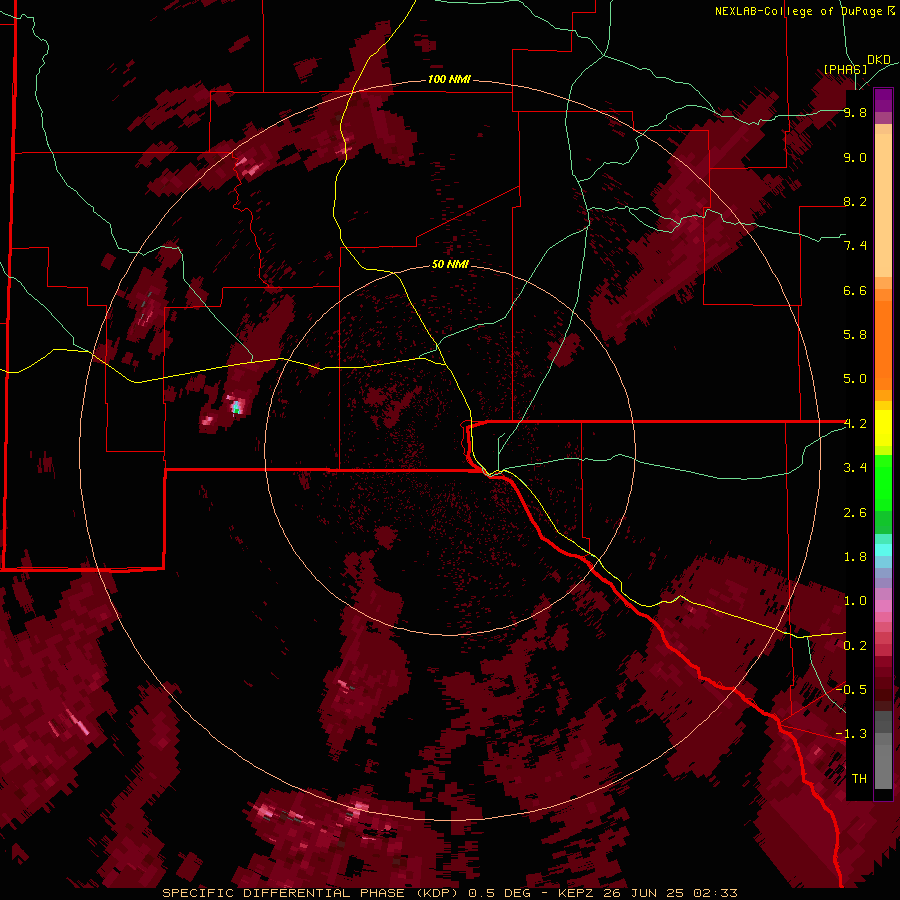Click the 4.2 value on the color scale
Viewport: 900px width, 900px height.
(x=855, y=424)
